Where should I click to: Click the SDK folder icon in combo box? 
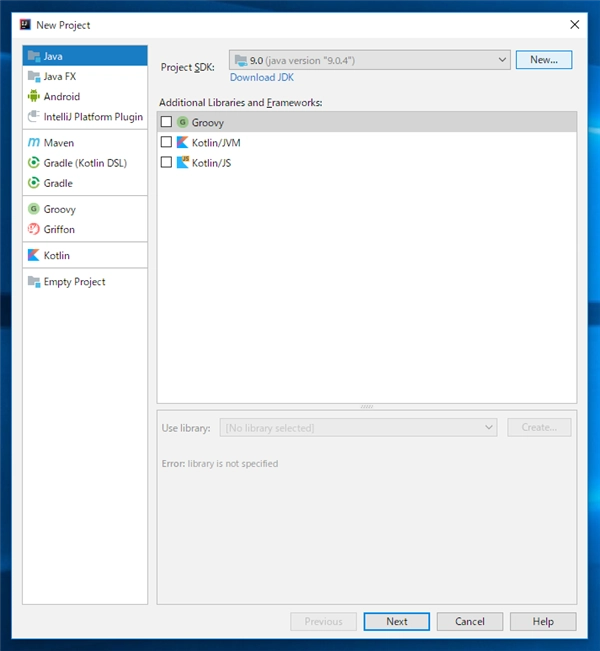click(241, 61)
